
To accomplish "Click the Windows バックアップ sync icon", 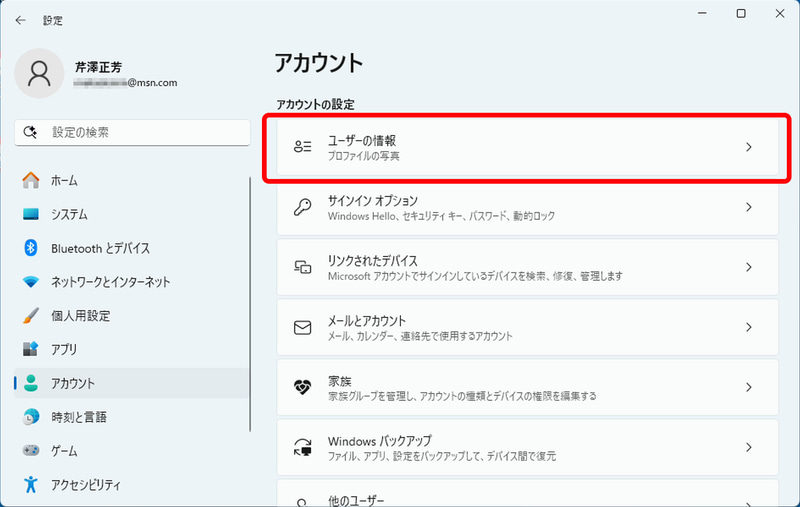I will [303, 447].
